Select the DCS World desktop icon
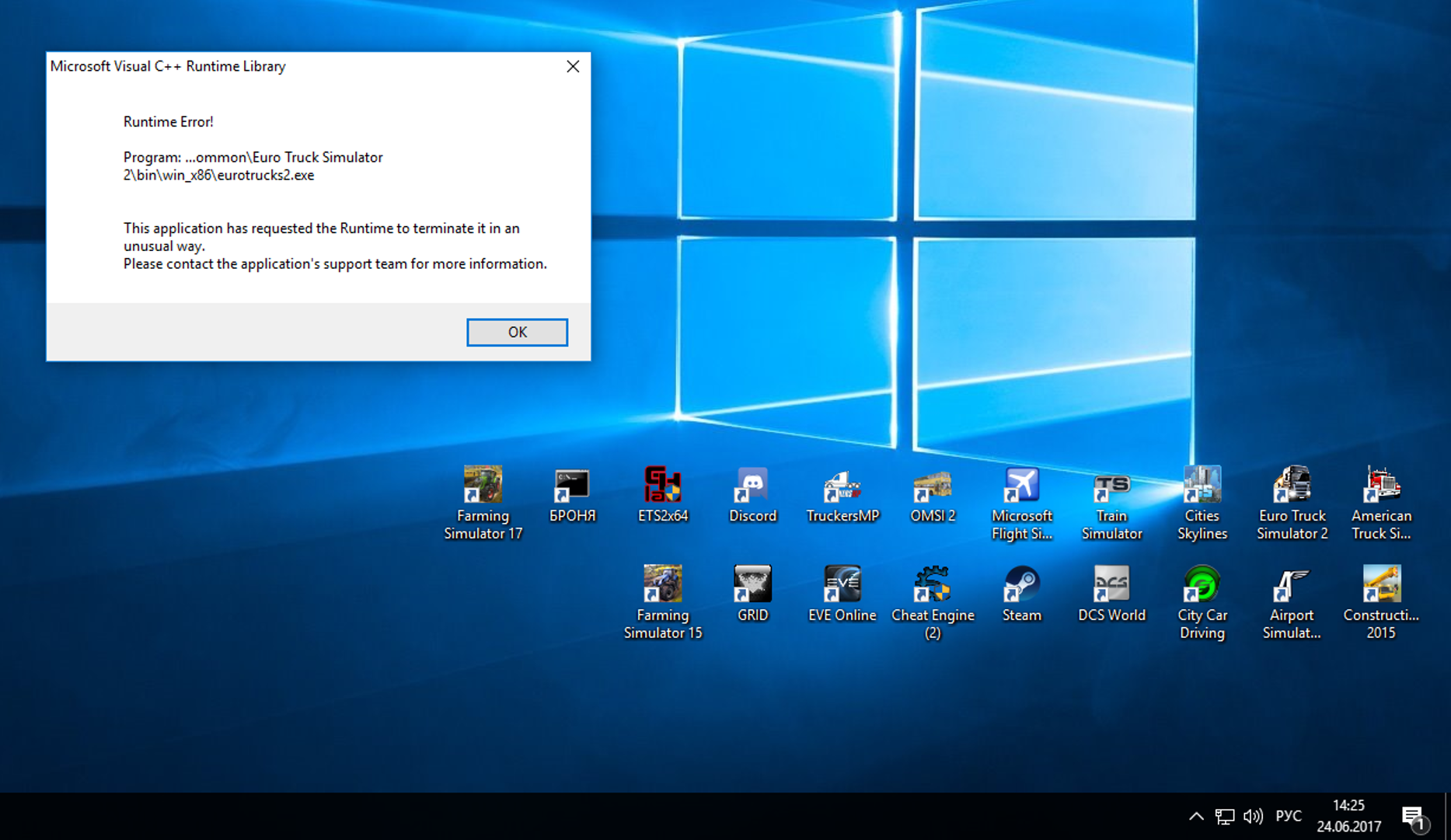Screen dimensions: 1451x840 (x=1112, y=594)
